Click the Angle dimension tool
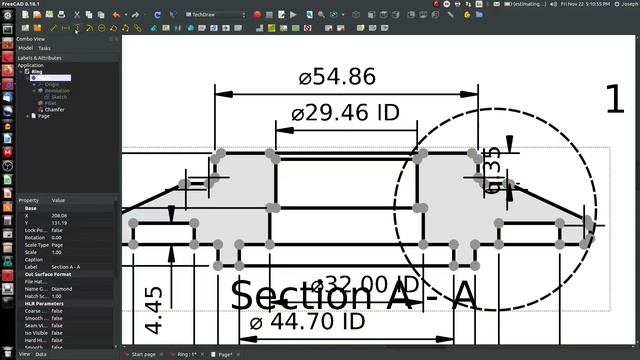640x360 pixels. [113, 28]
